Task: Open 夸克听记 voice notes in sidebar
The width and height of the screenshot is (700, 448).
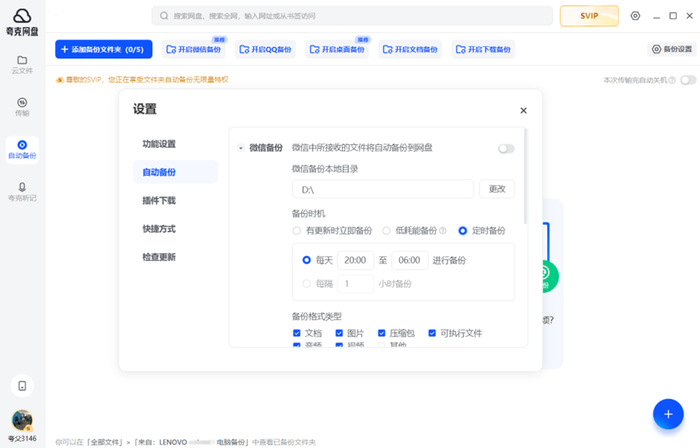Action: coord(22,192)
